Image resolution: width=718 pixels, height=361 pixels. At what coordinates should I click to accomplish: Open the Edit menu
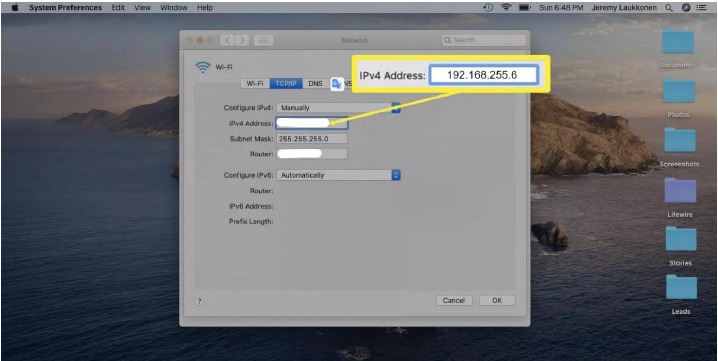click(x=118, y=8)
